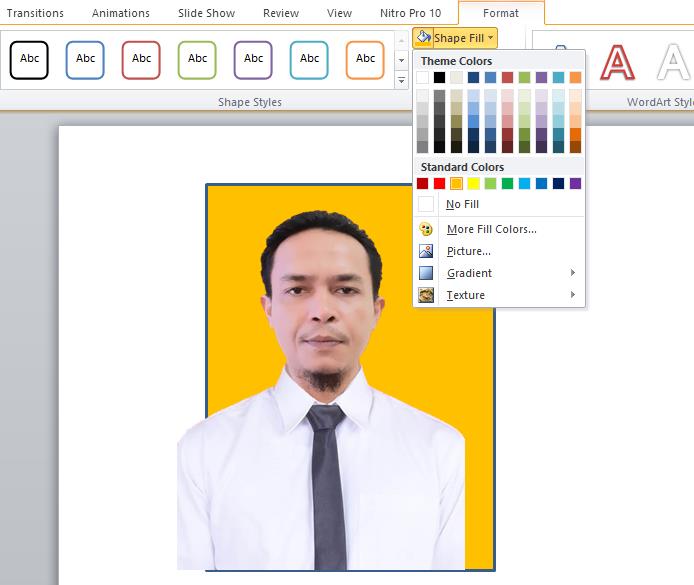Image resolution: width=694 pixels, height=585 pixels.
Task: Switch to the Animations tab
Action: pyautogui.click(x=121, y=13)
